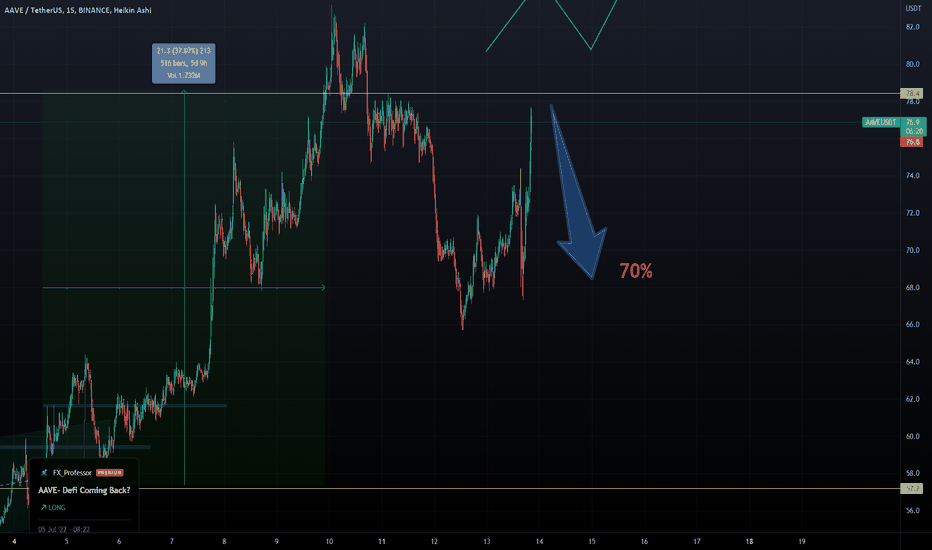Click the '516 bars, 5d 9h' measurement line
The width and height of the screenshot is (932, 550).
point(184,63)
